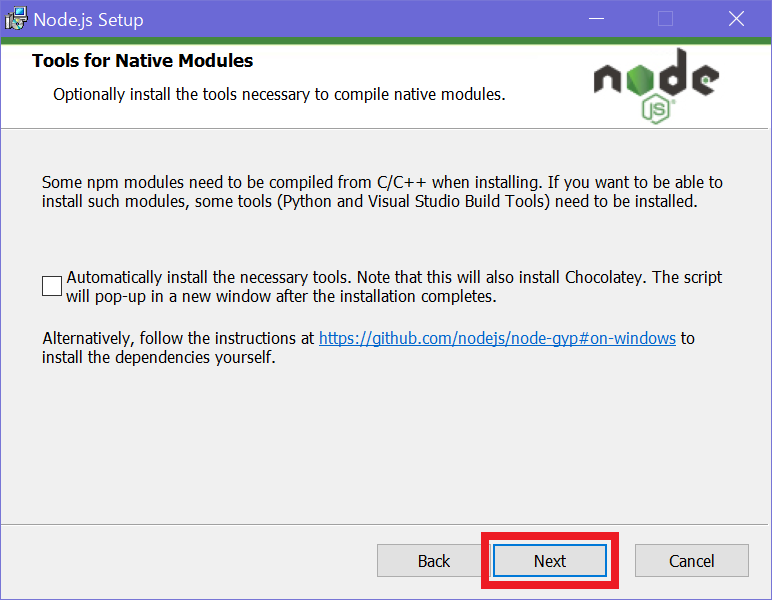Image resolution: width=772 pixels, height=600 pixels.
Task: Click the green JS hexagon badge
Action: point(656,108)
